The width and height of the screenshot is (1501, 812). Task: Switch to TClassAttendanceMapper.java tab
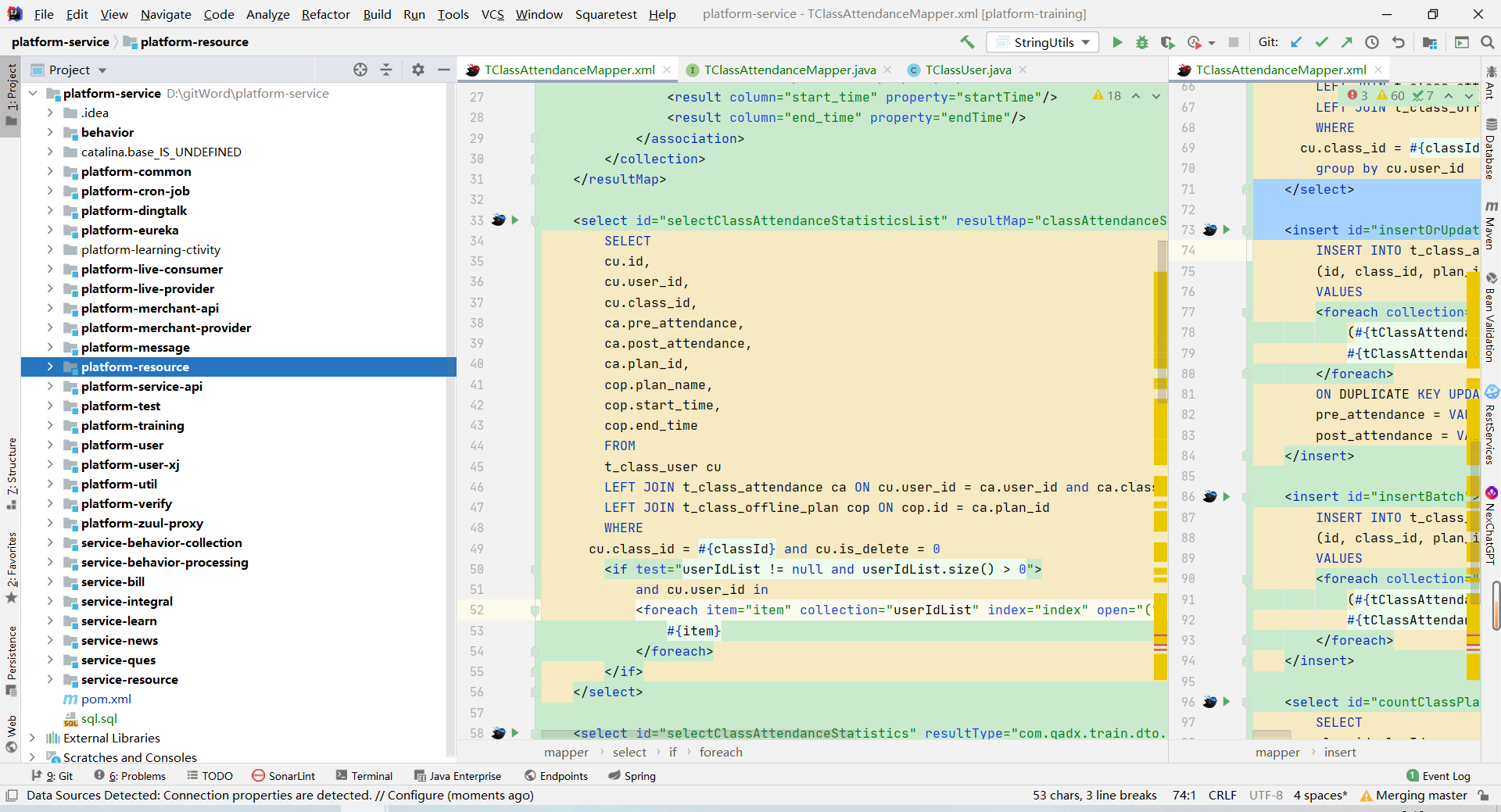[790, 70]
